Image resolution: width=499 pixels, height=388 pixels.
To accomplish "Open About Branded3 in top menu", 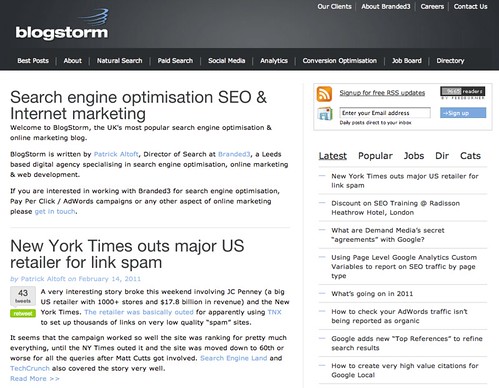I will (x=386, y=7).
